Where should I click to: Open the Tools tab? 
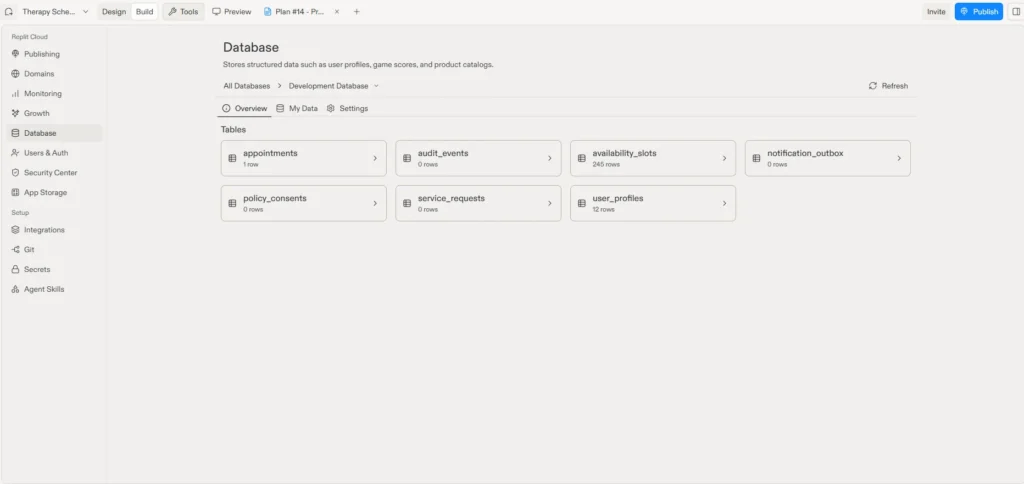[184, 12]
